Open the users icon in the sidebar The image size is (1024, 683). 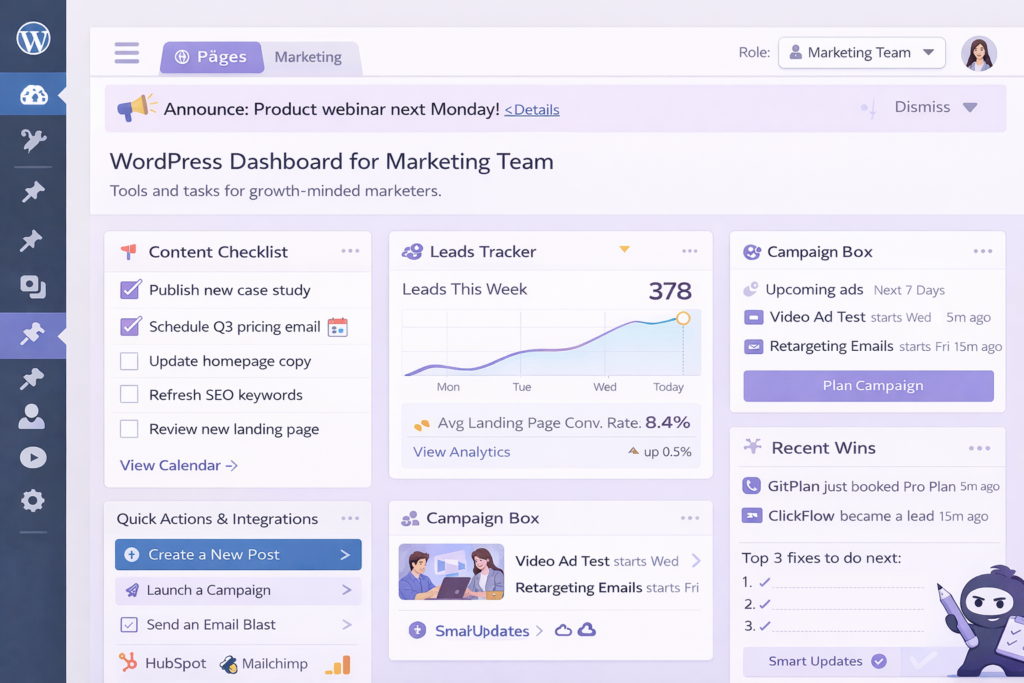tap(32, 416)
